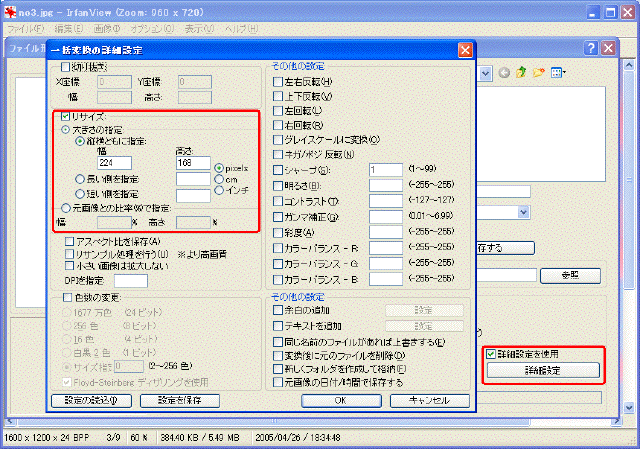Click the up-one-folder icon
This screenshot has width=640, height=449.
(521, 73)
